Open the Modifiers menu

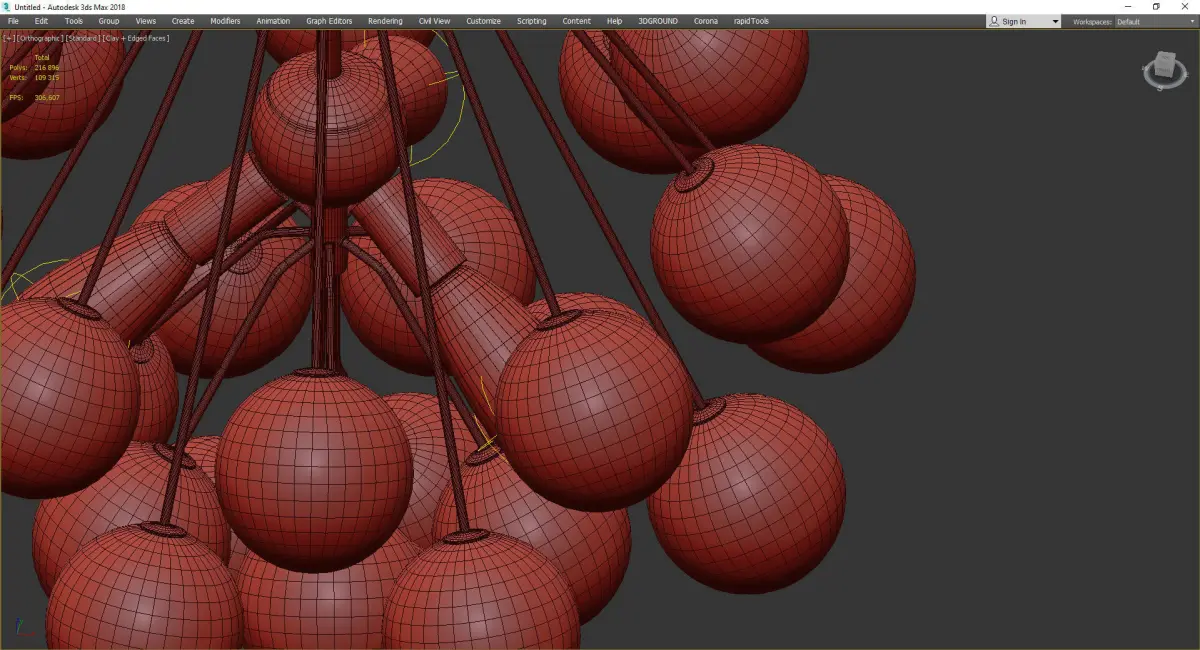tap(225, 21)
